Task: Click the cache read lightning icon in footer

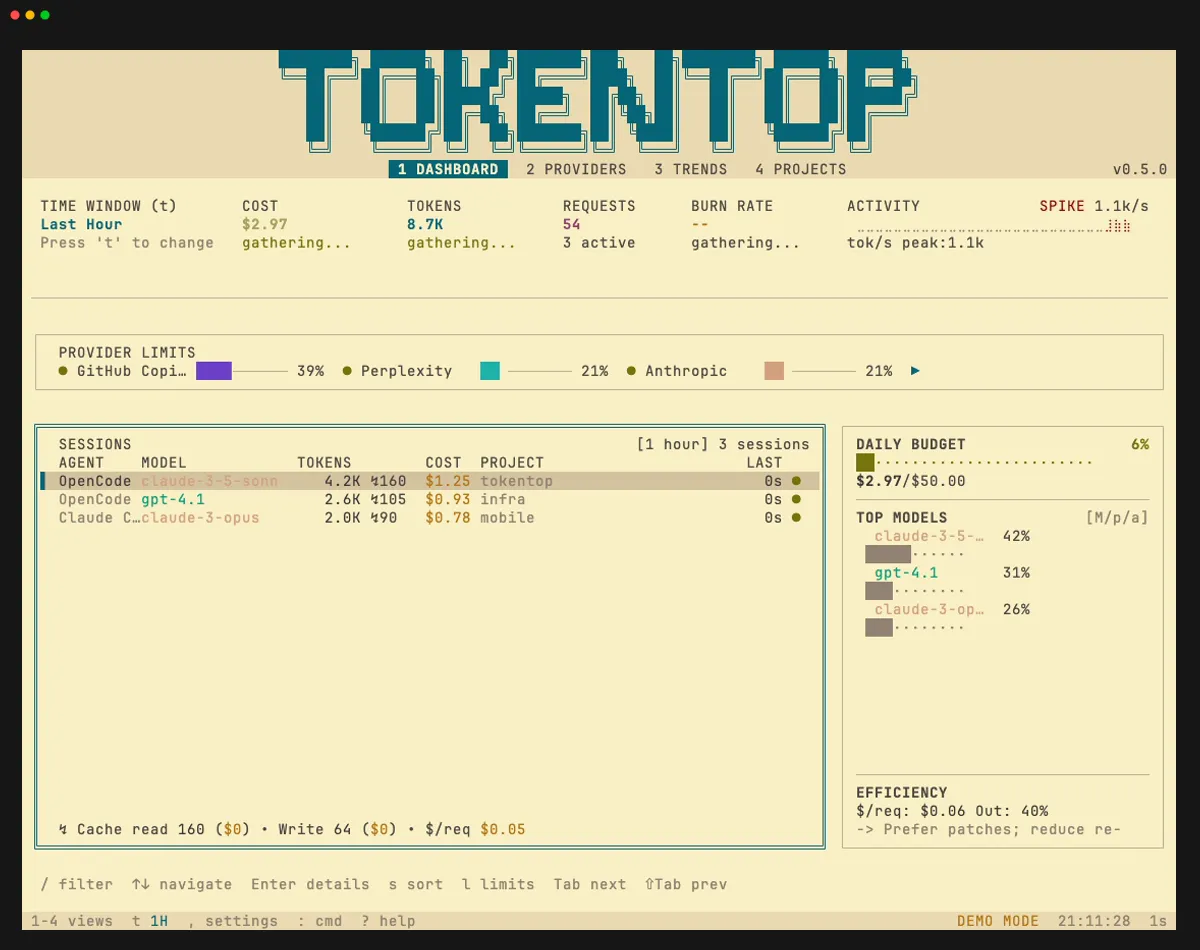Action: pos(62,829)
